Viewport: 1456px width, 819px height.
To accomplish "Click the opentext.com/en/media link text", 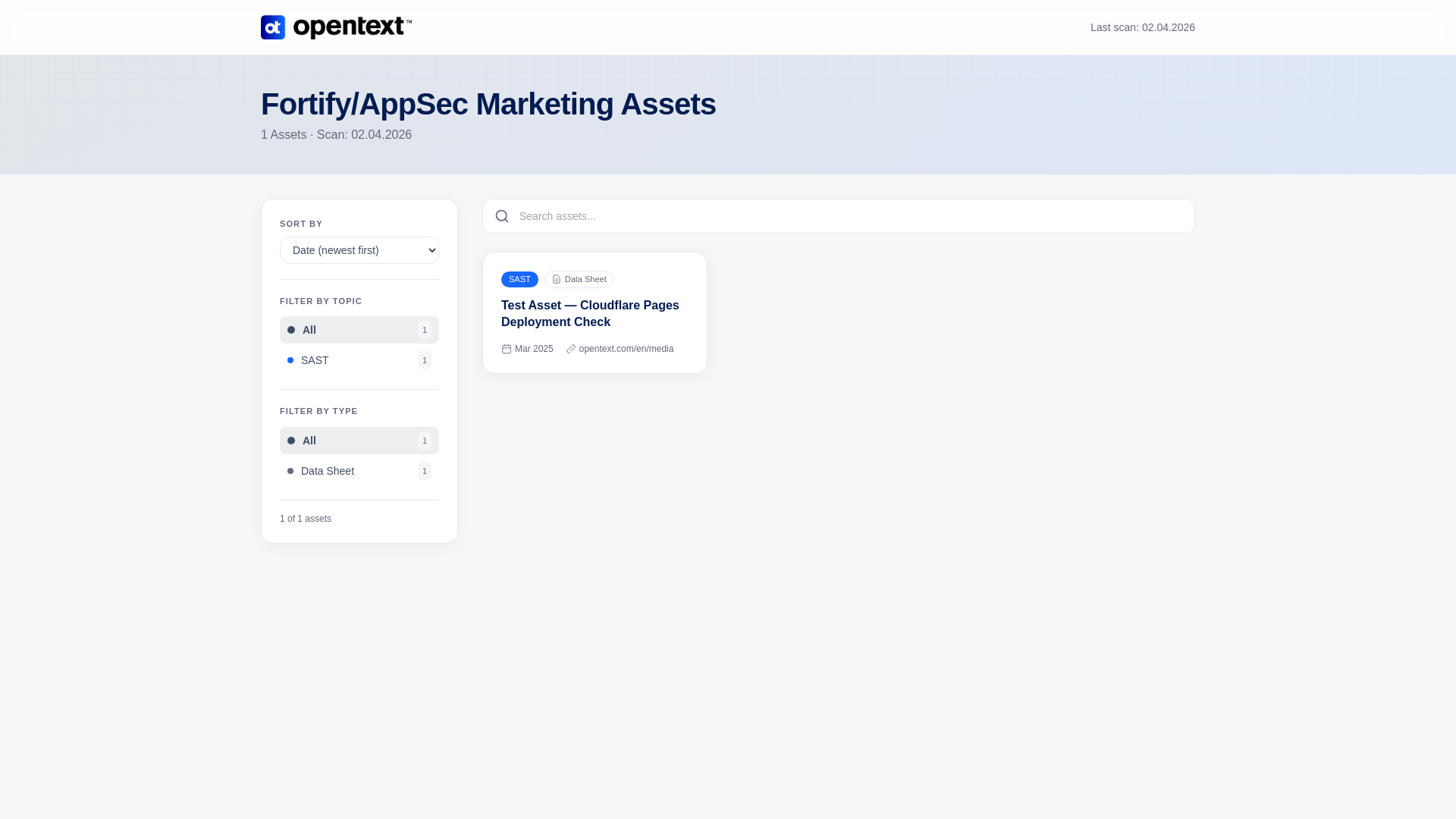I will (x=626, y=349).
